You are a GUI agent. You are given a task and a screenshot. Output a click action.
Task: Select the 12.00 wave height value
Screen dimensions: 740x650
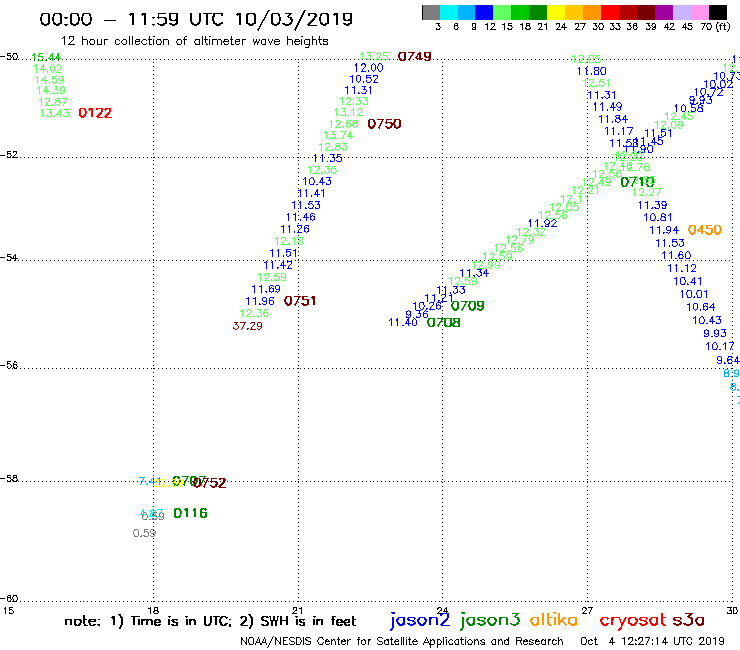[369, 68]
